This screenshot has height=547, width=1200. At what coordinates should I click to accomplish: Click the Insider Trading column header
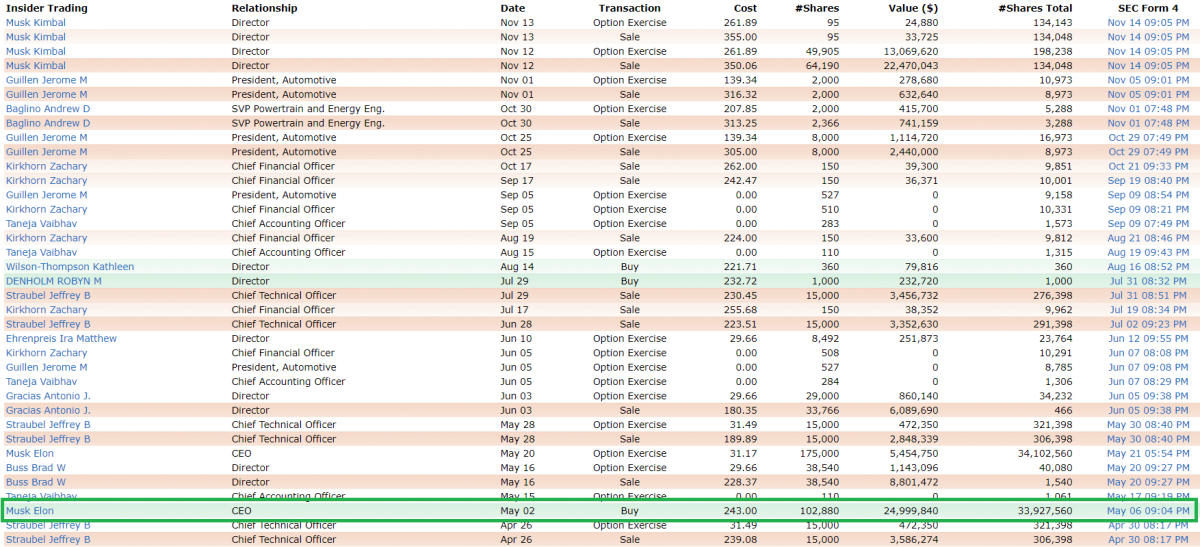(47, 8)
